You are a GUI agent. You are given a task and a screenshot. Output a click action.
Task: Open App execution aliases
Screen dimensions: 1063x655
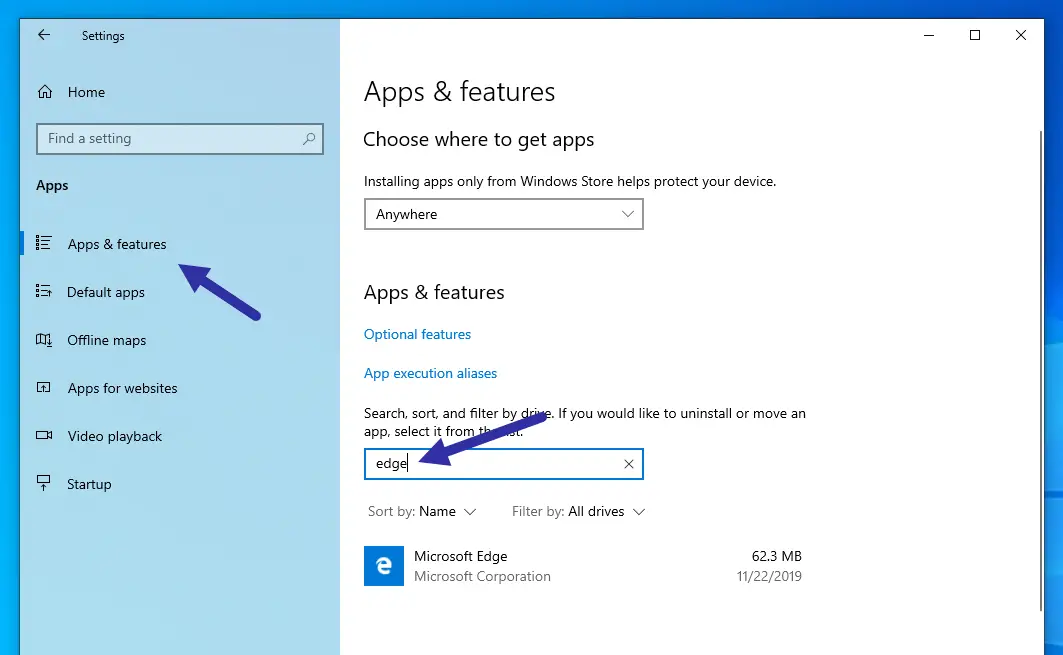click(430, 373)
